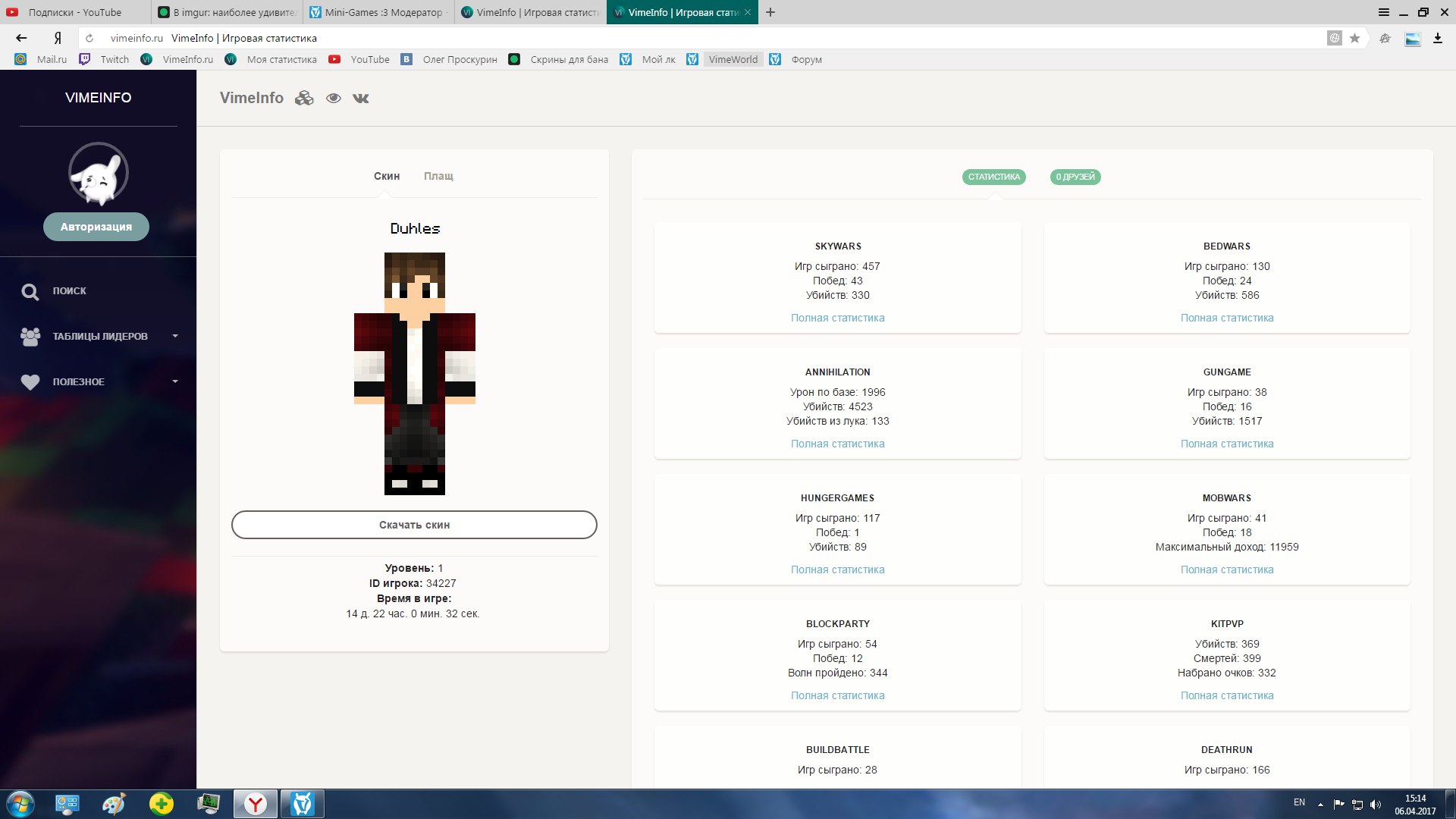Expand the ПОЛЕЗНОЕ dropdown arrow

pos(175,381)
